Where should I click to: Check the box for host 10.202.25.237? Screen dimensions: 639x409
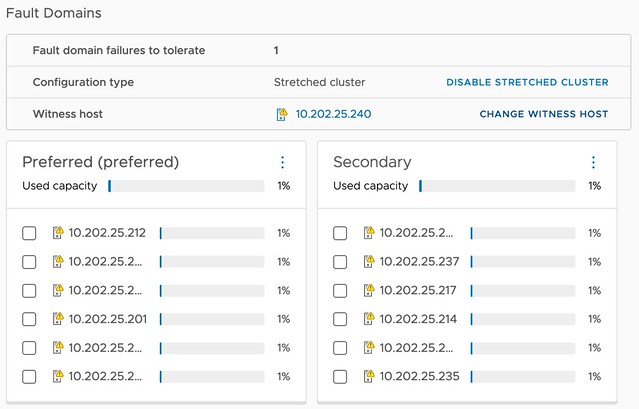point(340,262)
